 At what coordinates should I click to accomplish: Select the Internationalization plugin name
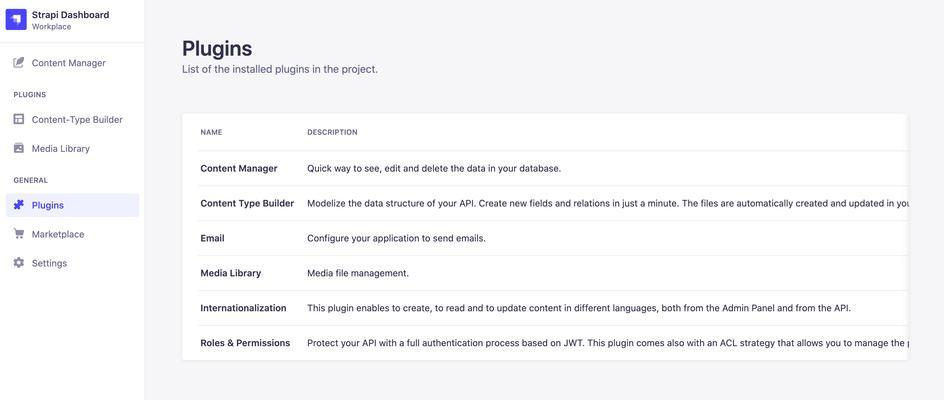[x=243, y=308]
